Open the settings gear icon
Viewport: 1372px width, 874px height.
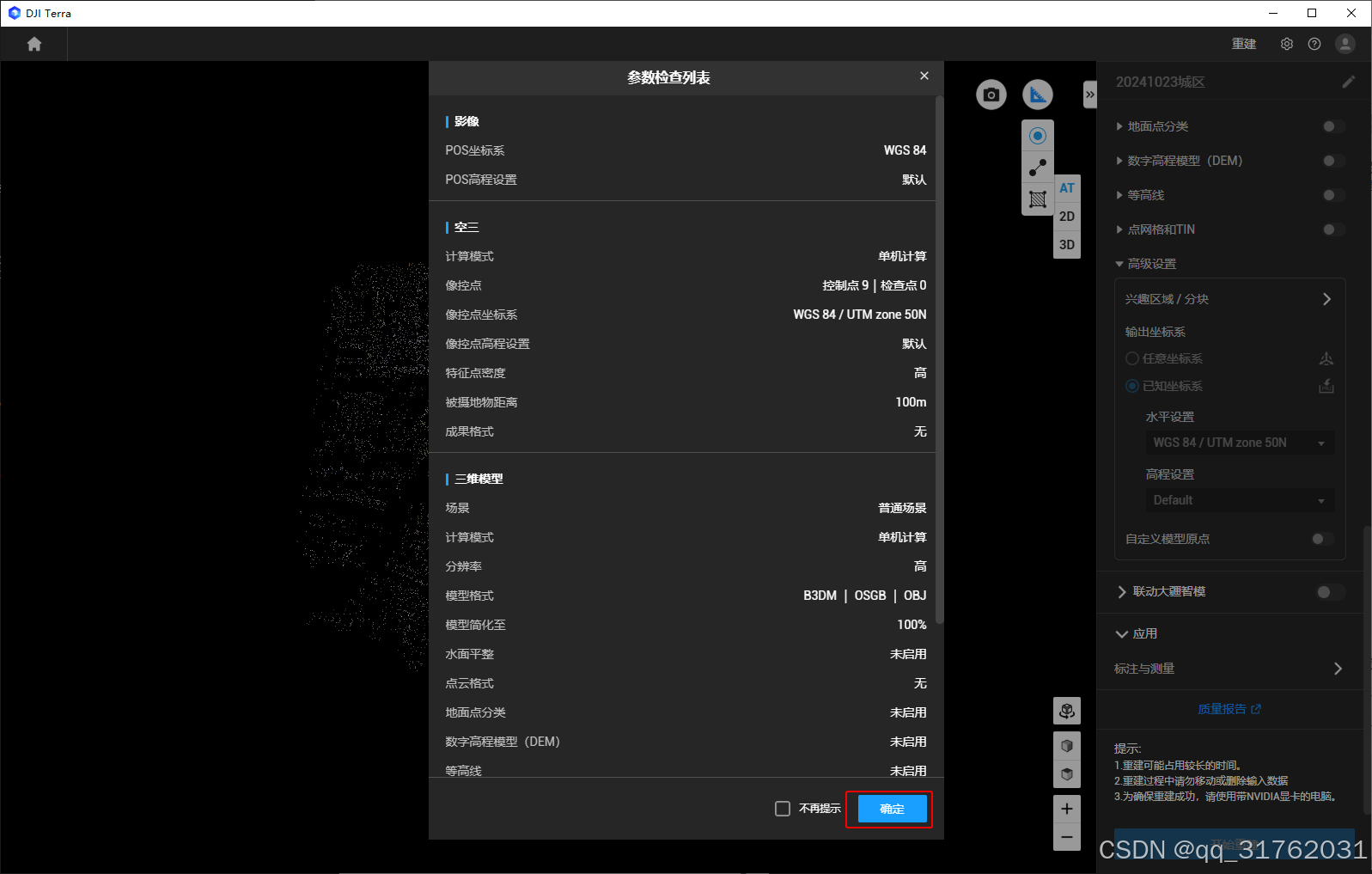(x=1286, y=44)
